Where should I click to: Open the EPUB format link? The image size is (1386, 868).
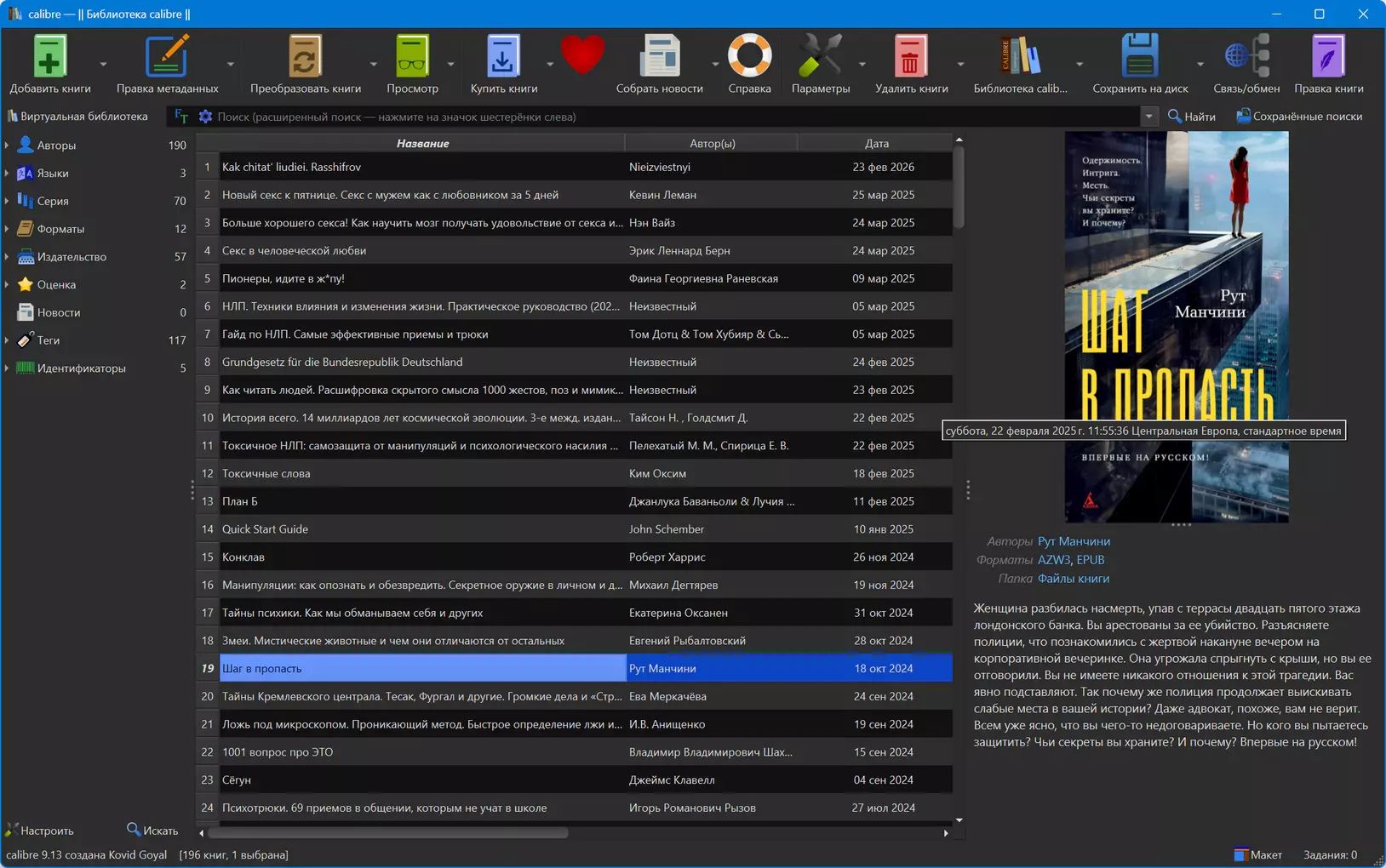tap(1090, 560)
